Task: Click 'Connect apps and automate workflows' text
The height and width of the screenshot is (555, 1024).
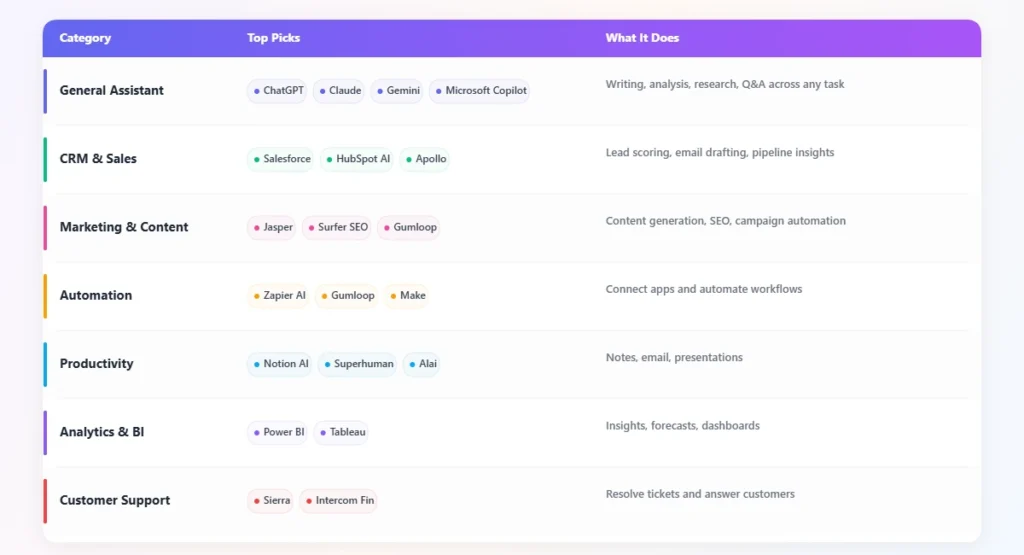Action: click(x=703, y=289)
